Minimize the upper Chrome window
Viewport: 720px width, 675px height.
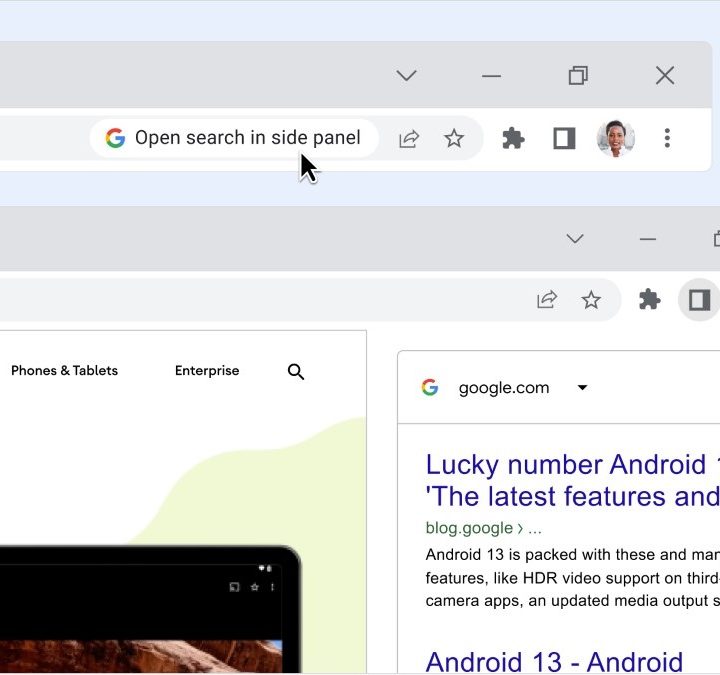pyautogui.click(x=491, y=76)
